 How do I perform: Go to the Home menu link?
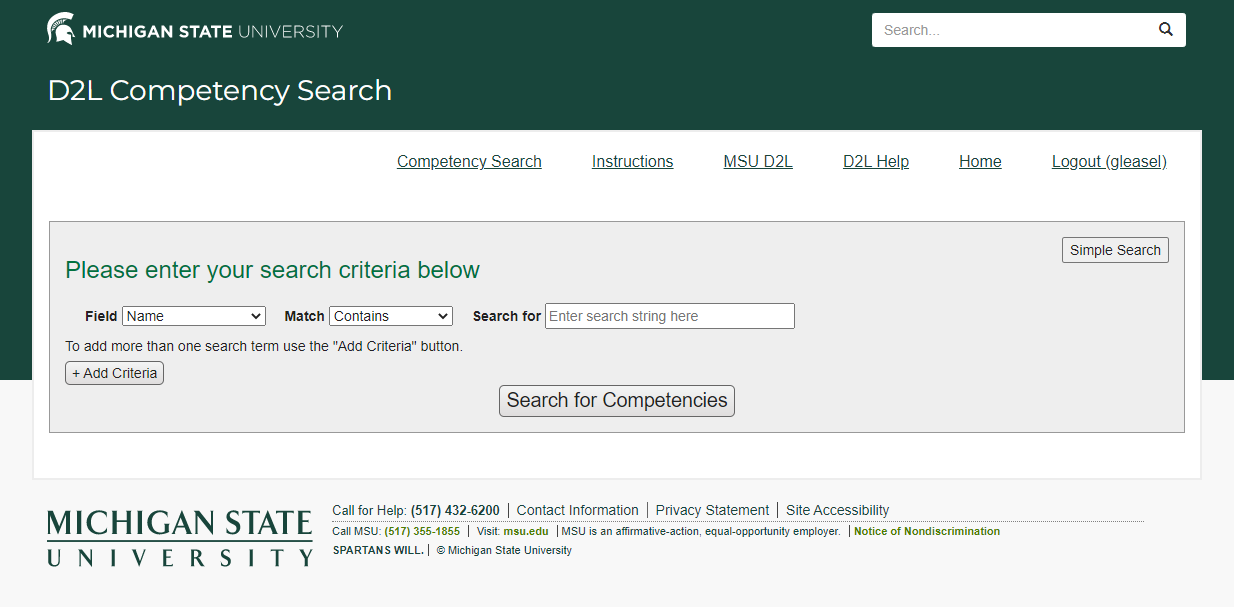[980, 162]
